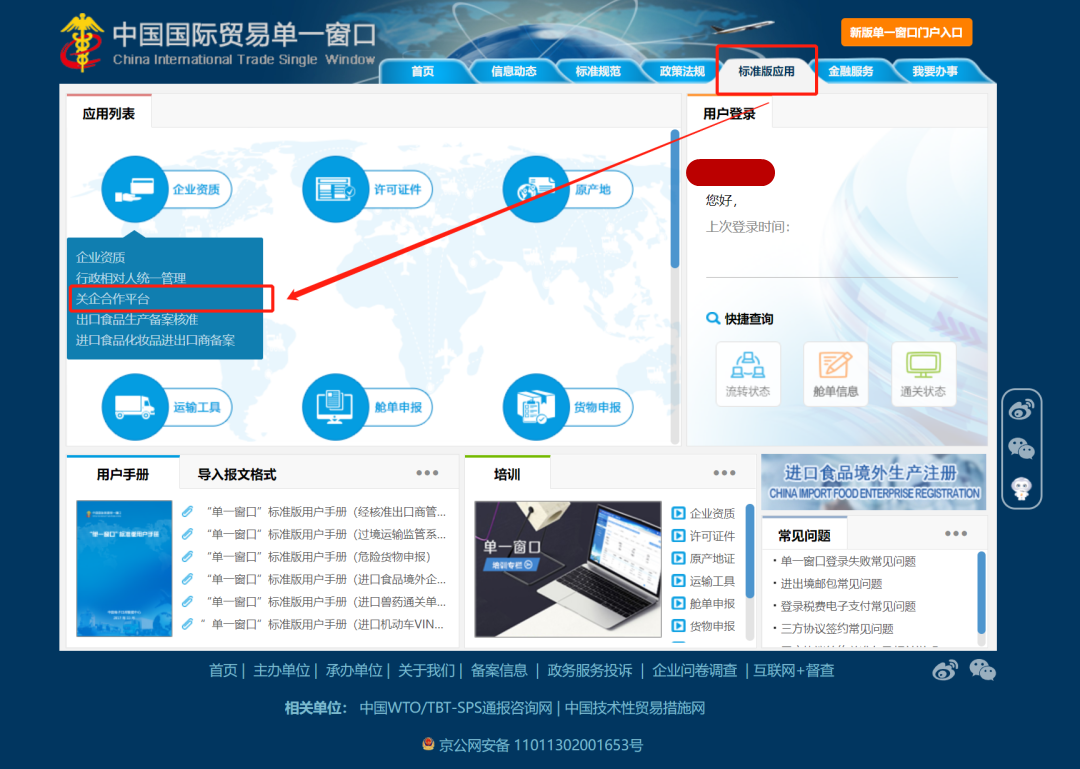Open 进出境邮包常见问题 link

[x=831, y=584]
